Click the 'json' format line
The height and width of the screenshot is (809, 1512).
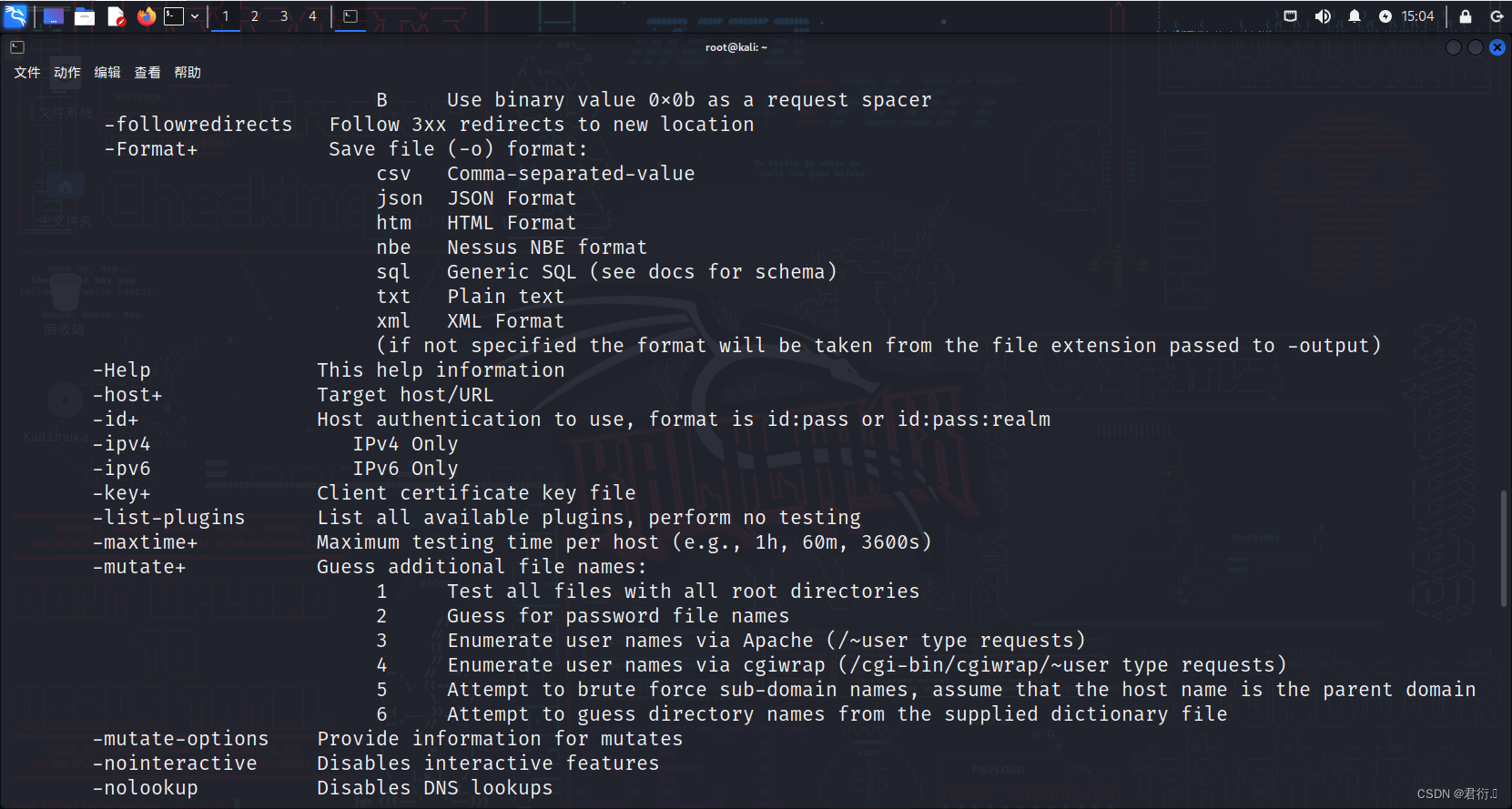(476, 198)
